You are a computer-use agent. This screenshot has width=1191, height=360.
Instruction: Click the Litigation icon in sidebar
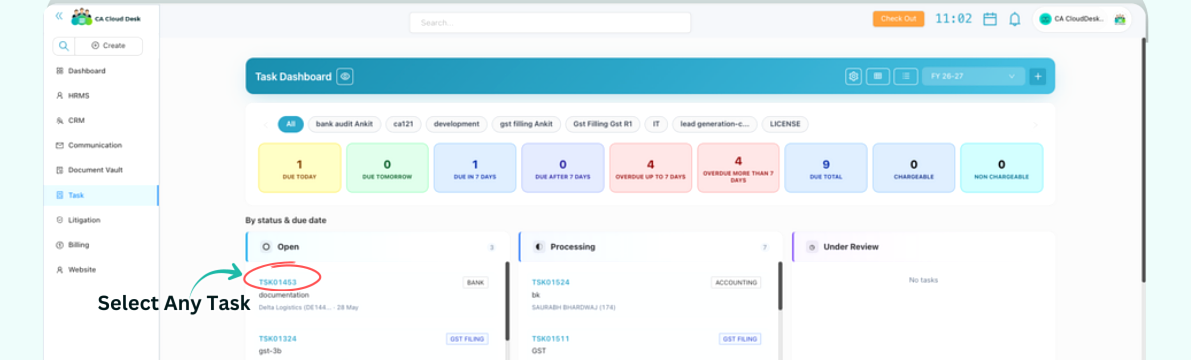[x=59, y=219]
